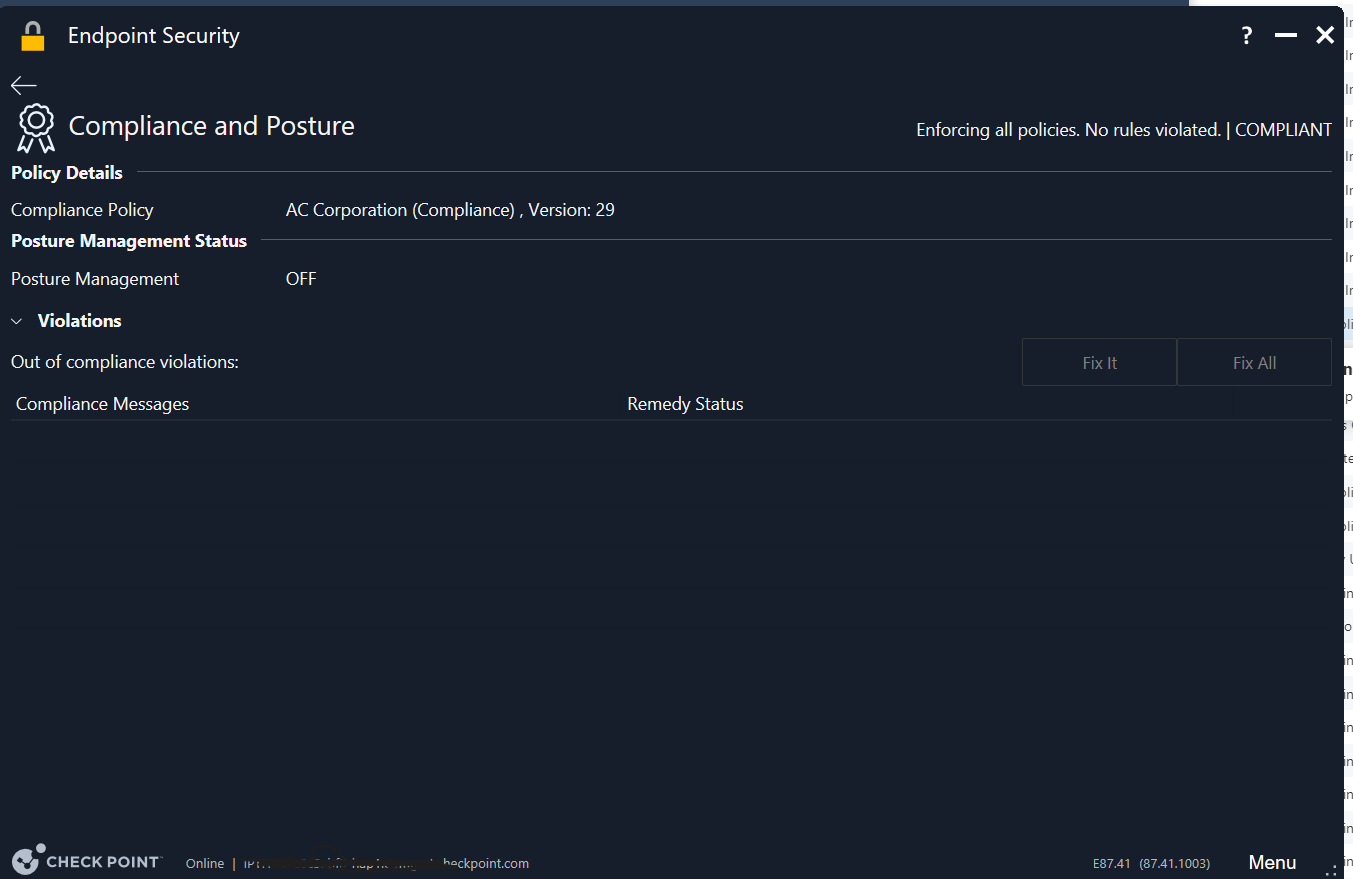
Task: Click the "Endpoint Security" window title
Action: pyautogui.click(x=154, y=36)
